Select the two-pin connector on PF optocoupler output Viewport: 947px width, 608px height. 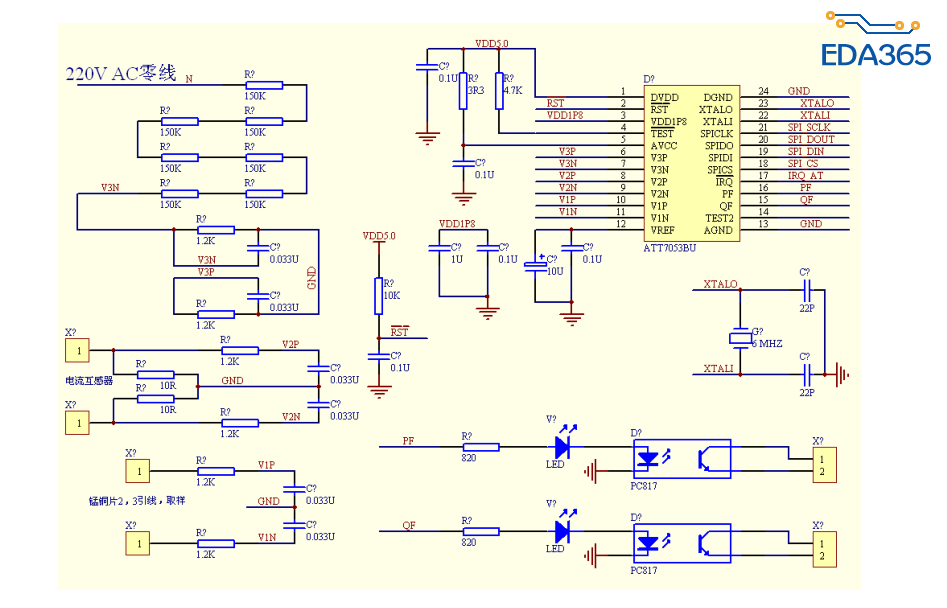824,465
